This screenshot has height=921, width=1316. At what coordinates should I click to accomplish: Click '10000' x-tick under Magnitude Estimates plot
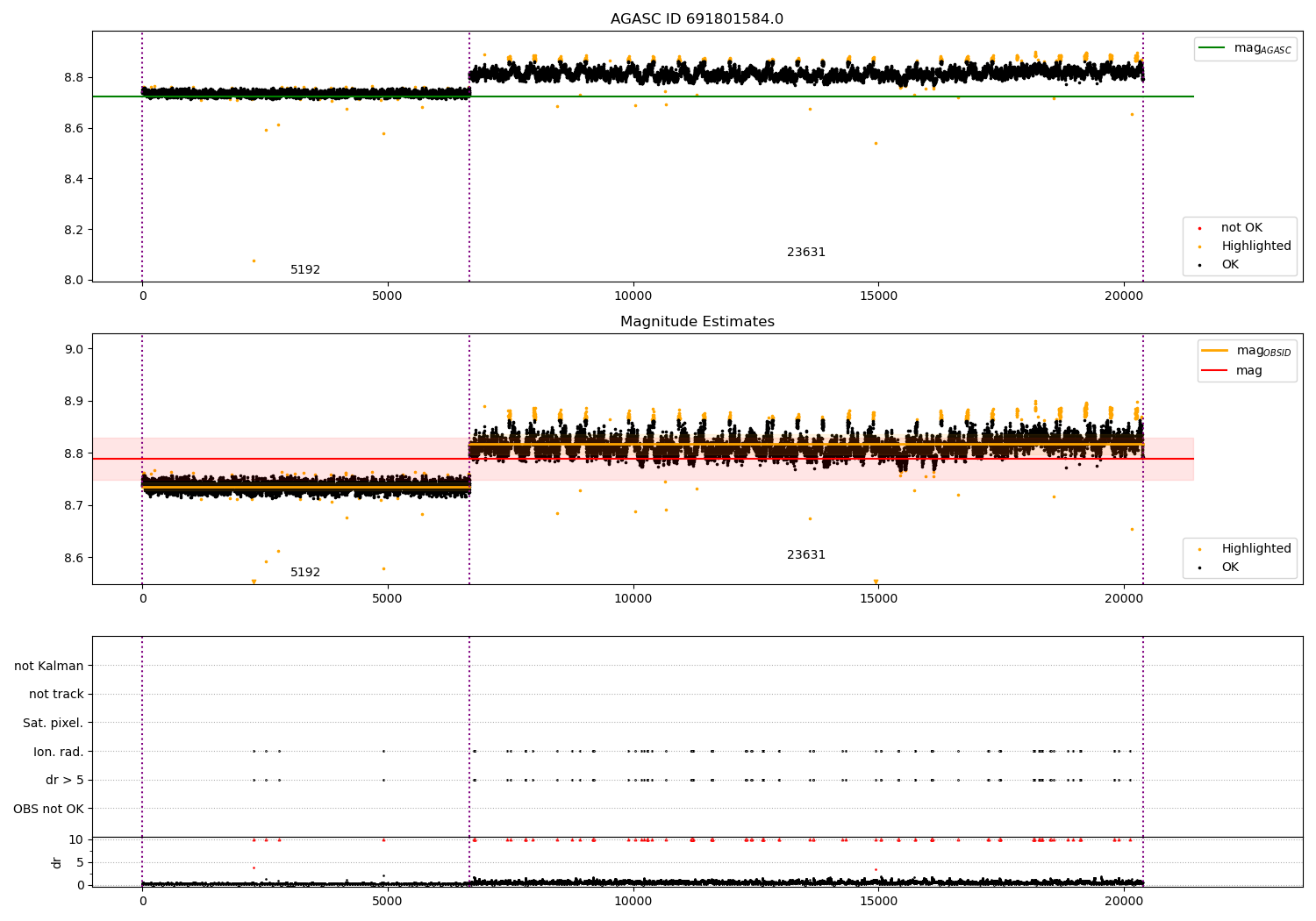633,599
